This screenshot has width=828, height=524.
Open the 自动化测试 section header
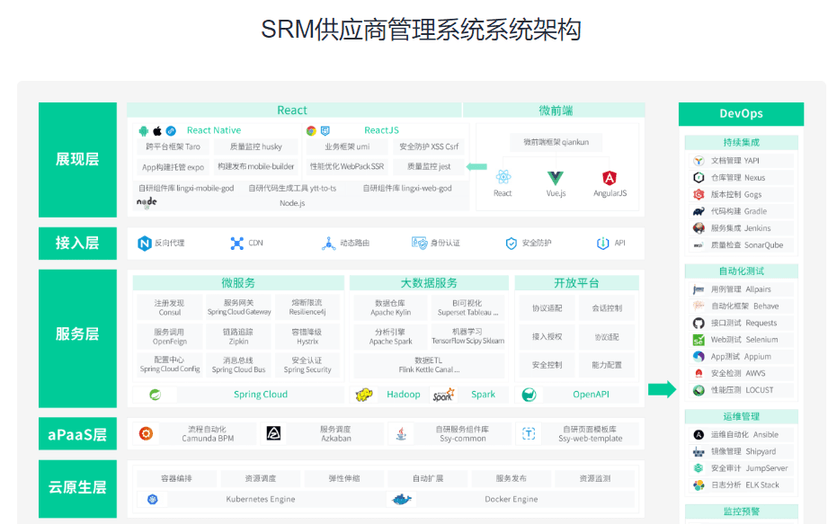tap(741, 271)
